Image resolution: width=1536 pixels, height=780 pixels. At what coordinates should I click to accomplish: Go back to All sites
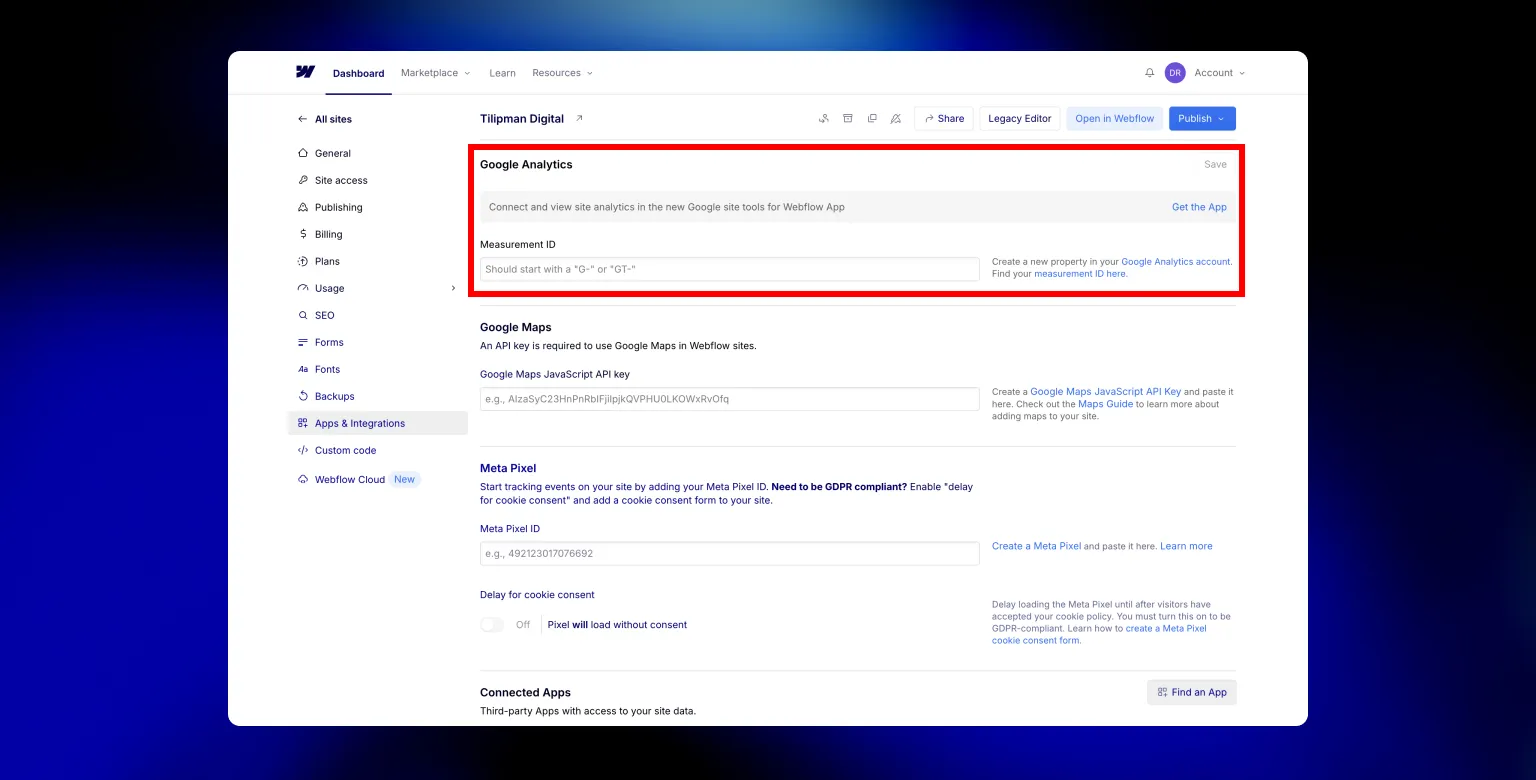click(x=325, y=119)
